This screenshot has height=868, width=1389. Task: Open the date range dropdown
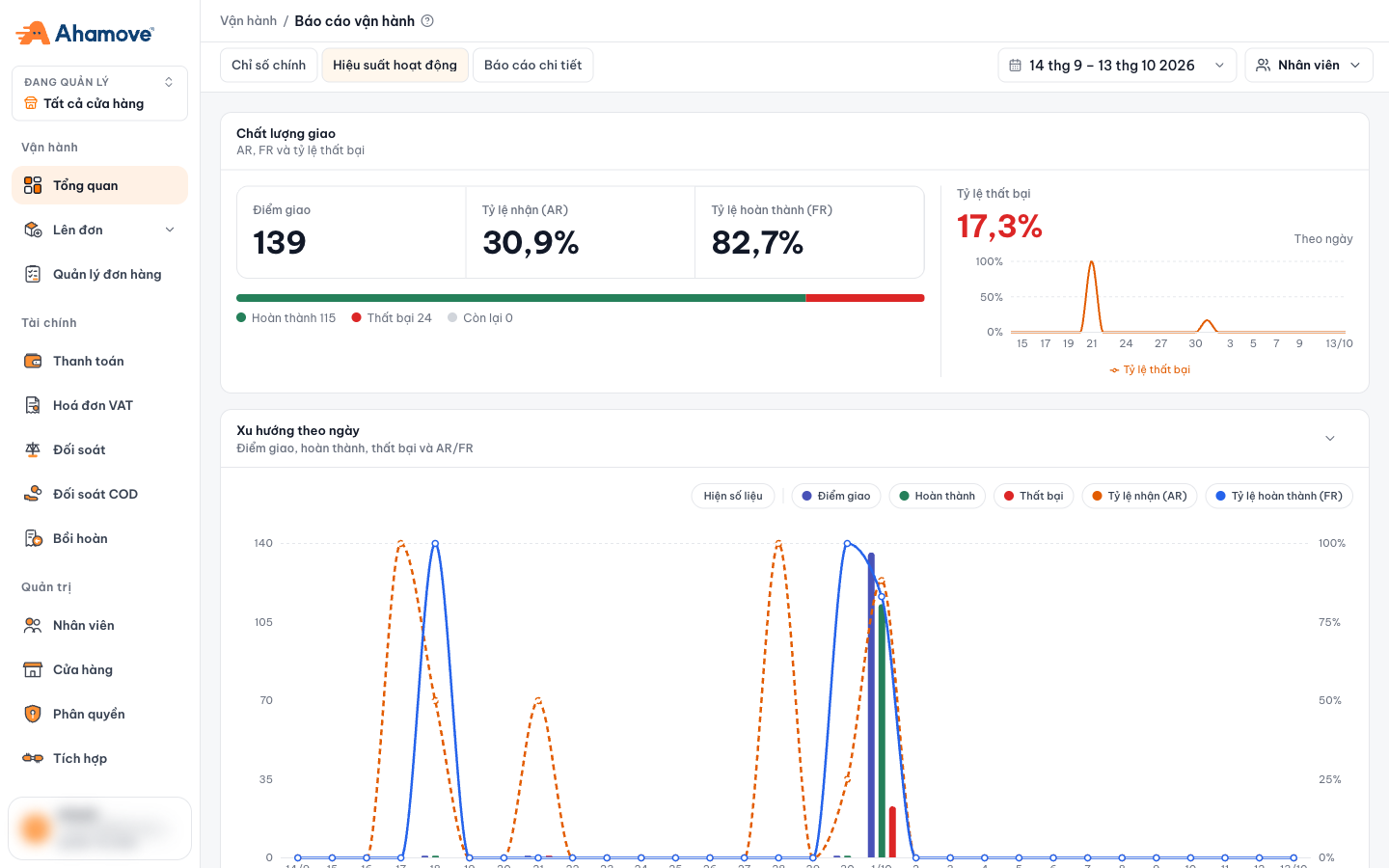[x=1117, y=66]
